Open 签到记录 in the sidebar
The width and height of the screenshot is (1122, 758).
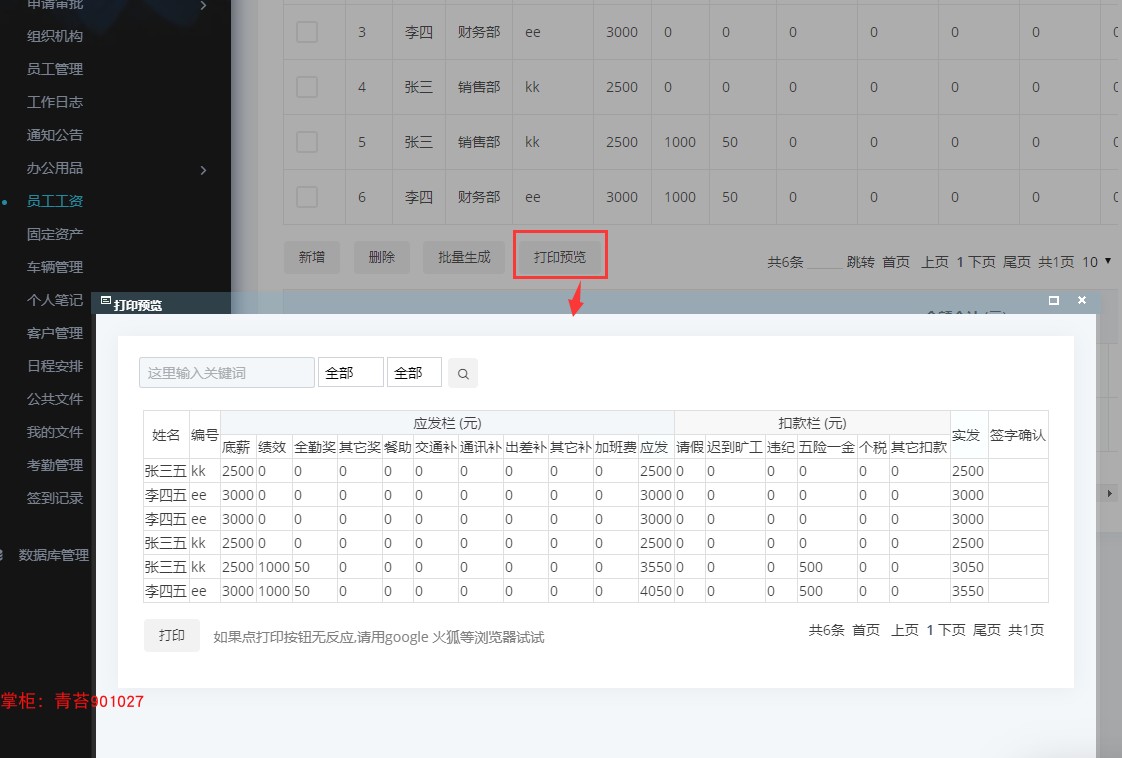(55, 498)
